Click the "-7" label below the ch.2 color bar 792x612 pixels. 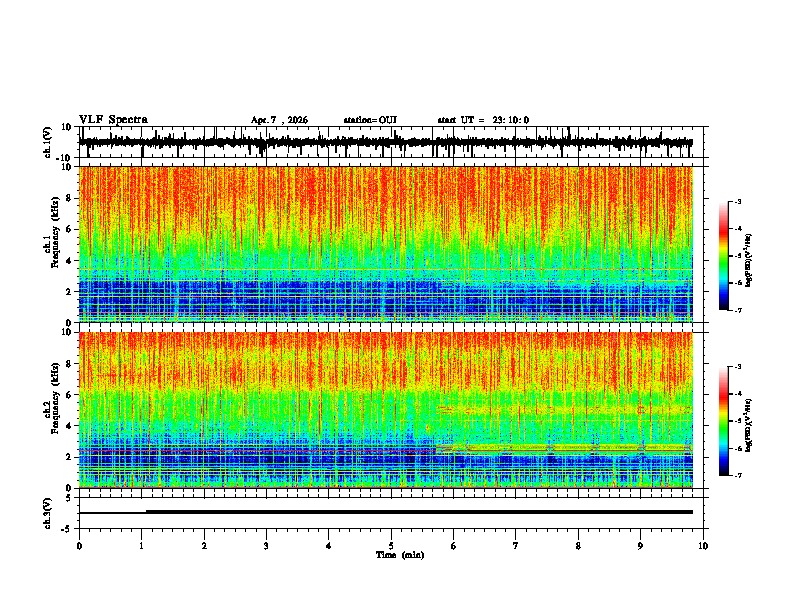[x=738, y=475]
